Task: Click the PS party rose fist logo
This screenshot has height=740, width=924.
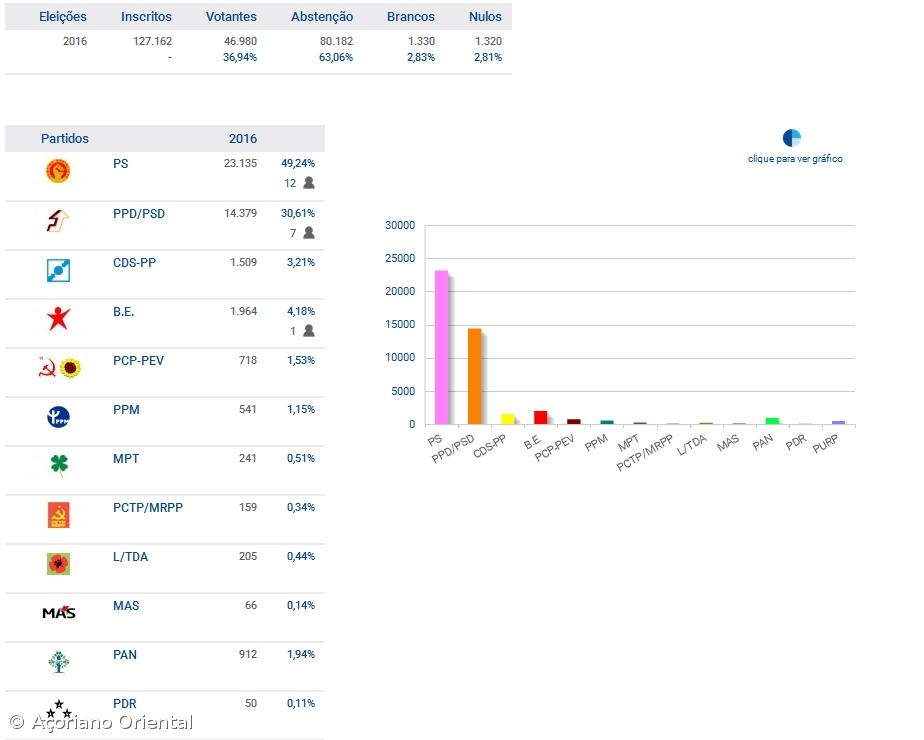Action: (x=58, y=172)
